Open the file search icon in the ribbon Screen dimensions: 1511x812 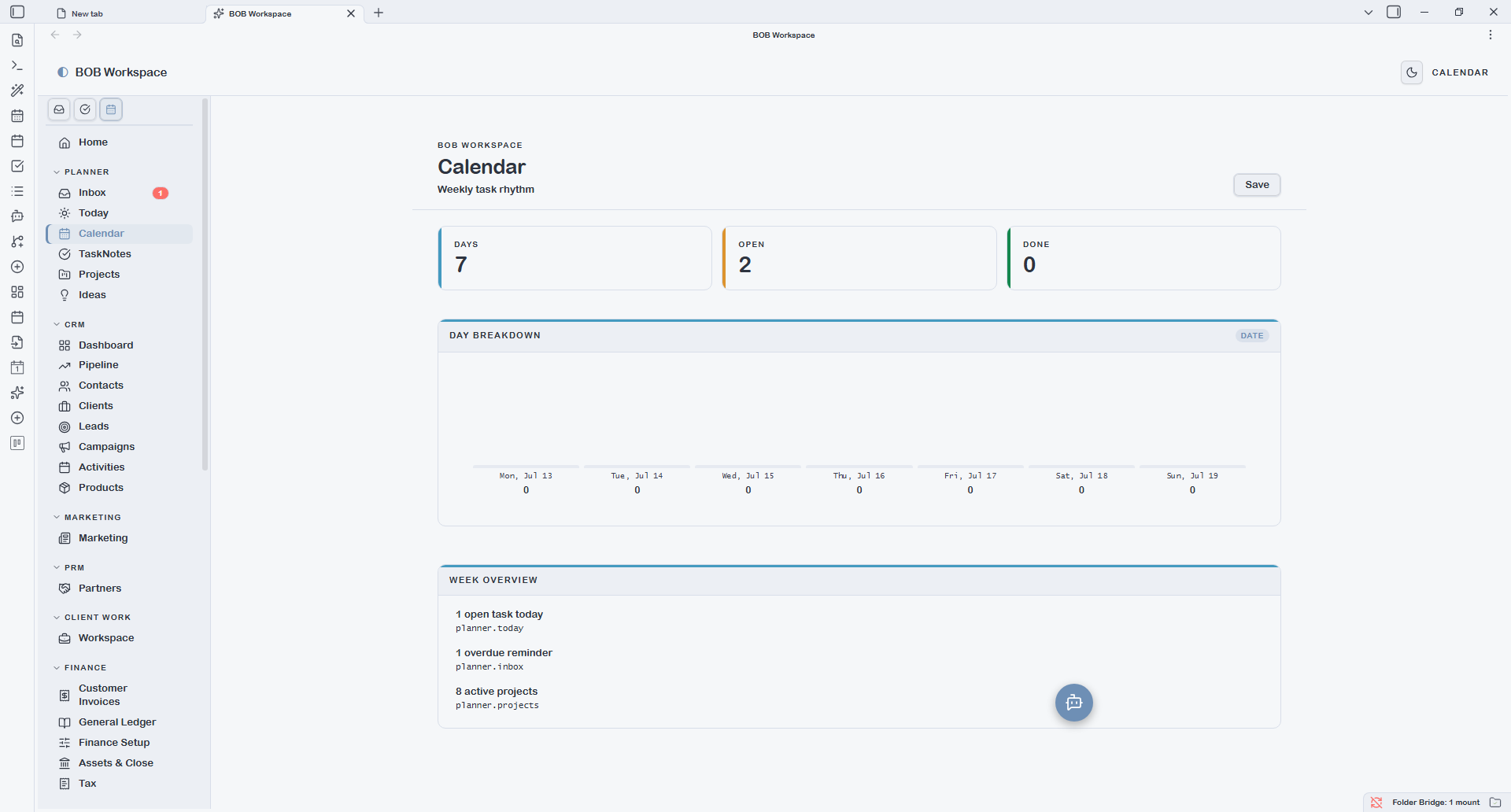tap(17, 40)
